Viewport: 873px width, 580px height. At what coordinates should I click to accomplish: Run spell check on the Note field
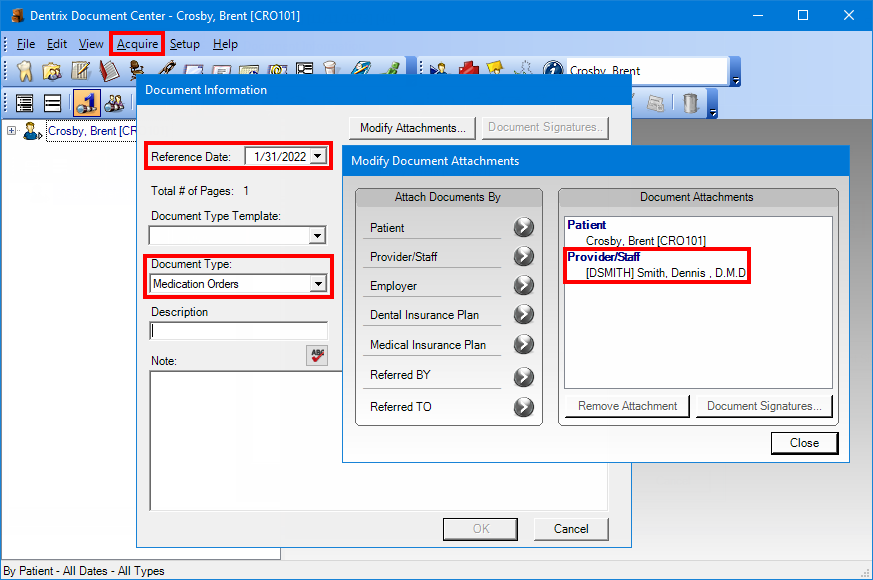(x=317, y=356)
